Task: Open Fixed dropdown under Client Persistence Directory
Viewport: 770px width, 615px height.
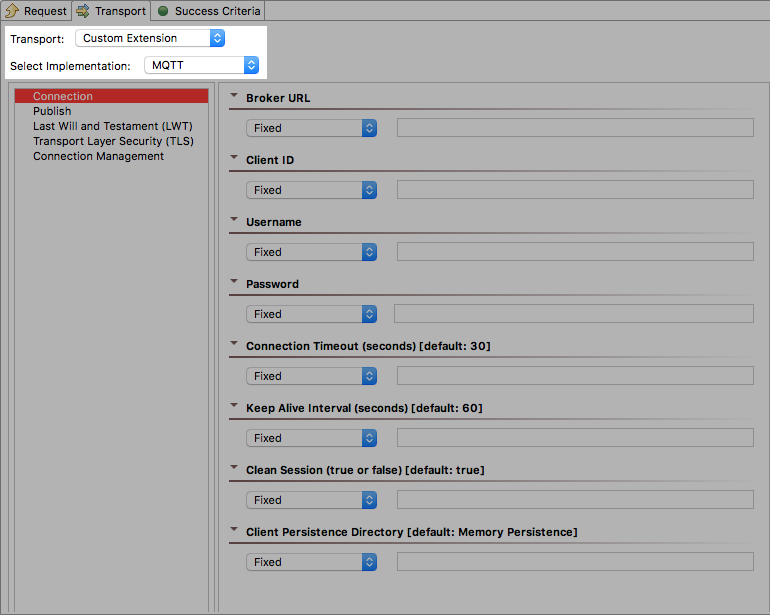Action: 311,562
